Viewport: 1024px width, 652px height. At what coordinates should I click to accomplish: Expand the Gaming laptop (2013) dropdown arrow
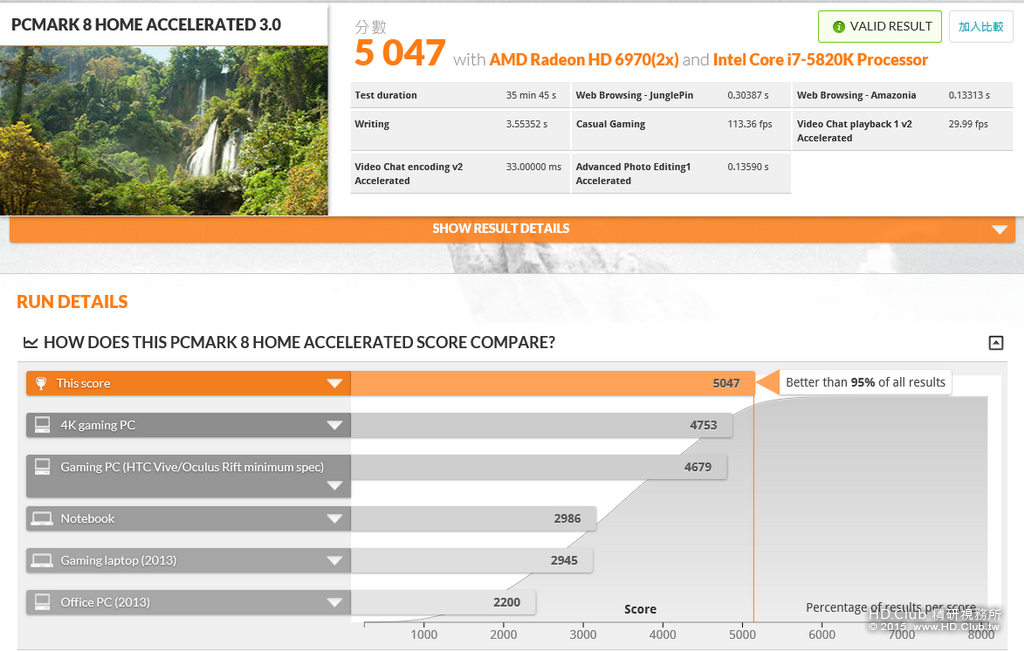[x=334, y=561]
